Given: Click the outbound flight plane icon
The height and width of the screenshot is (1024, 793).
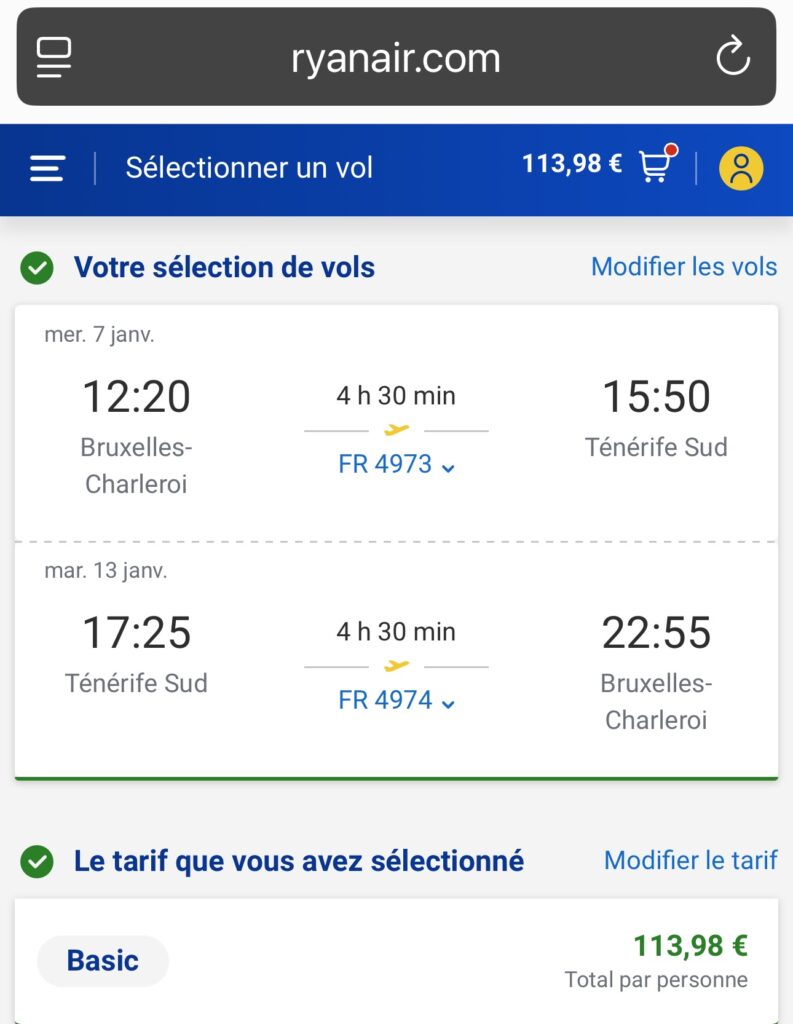Looking at the screenshot, I should (x=396, y=430).
